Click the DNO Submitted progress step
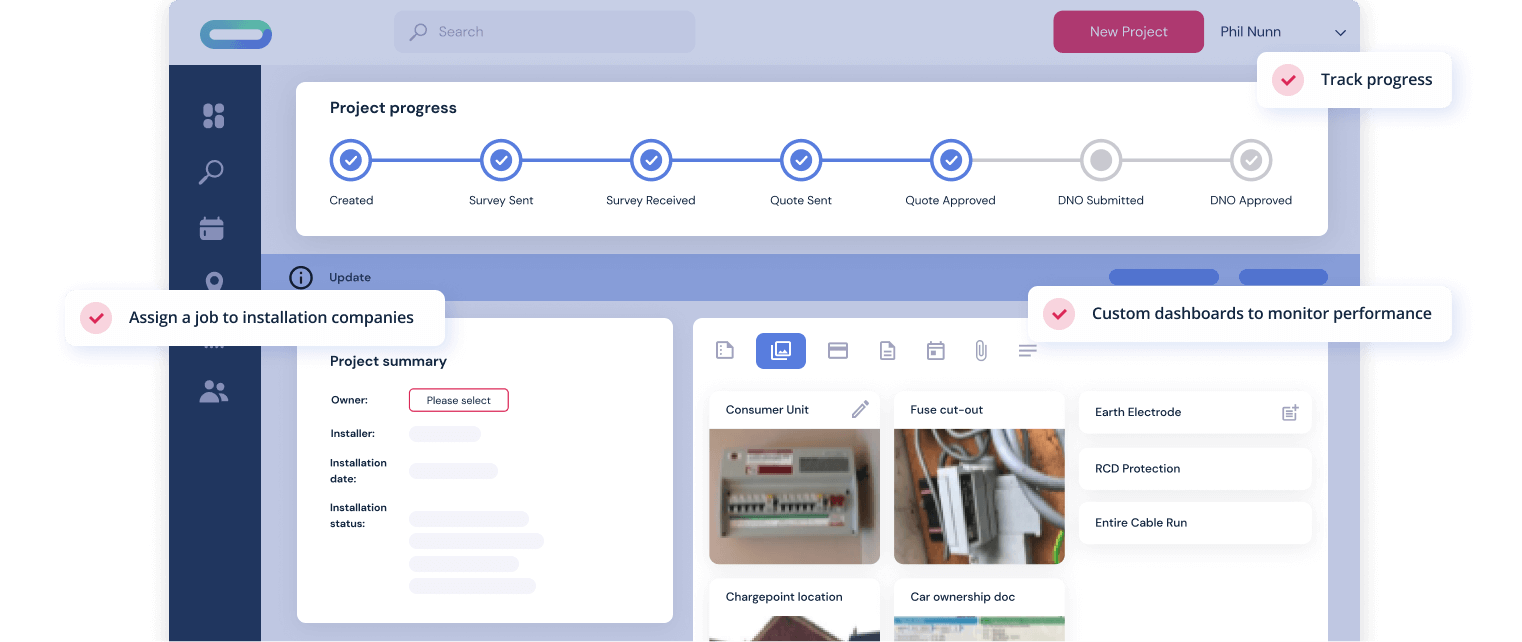1522x642 pixels. pyautogui.click(x=1100, y=160)
